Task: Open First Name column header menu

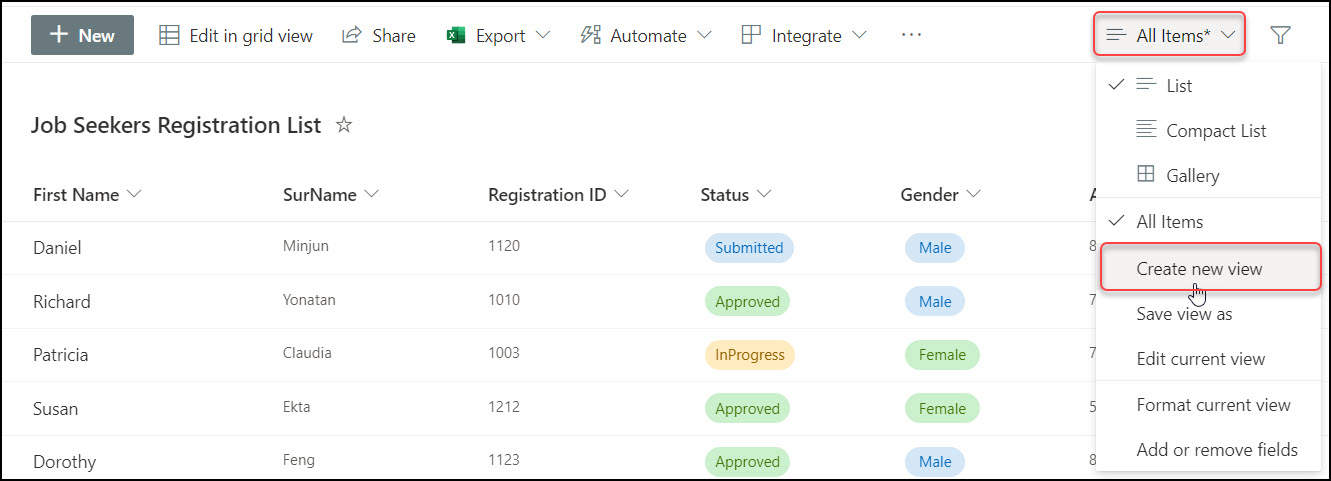Action: click(87, 195)
